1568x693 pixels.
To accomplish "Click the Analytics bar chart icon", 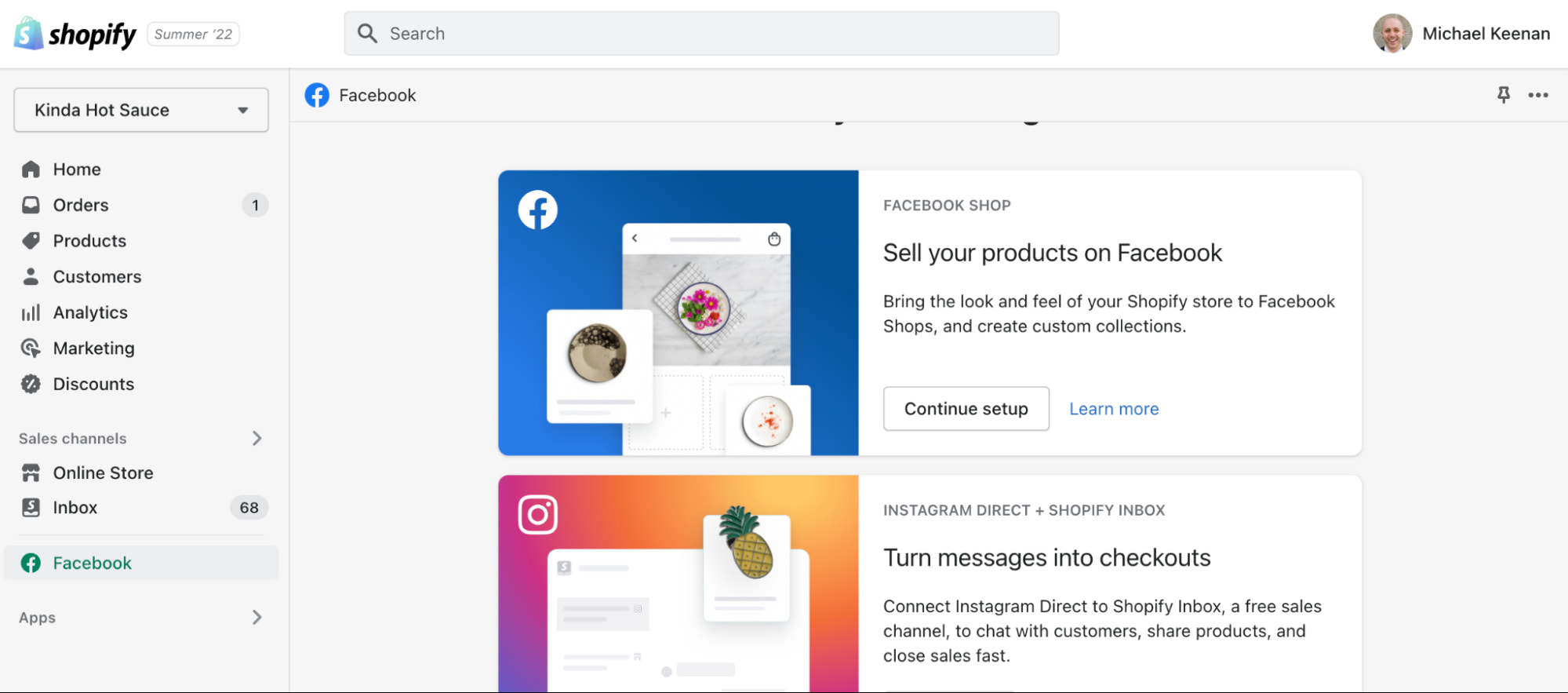I will 31,312.
